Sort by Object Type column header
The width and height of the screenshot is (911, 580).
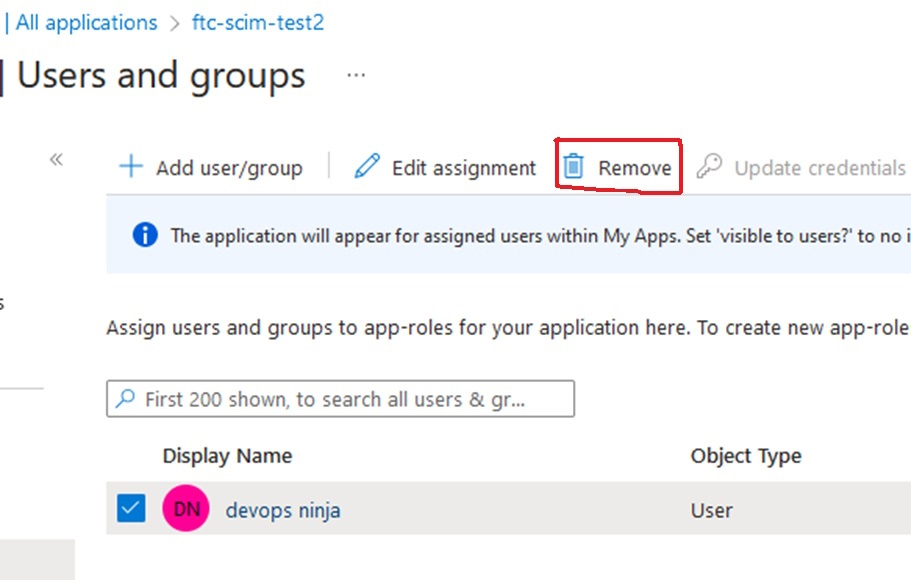pyautogui.click(x=745, y=456)
